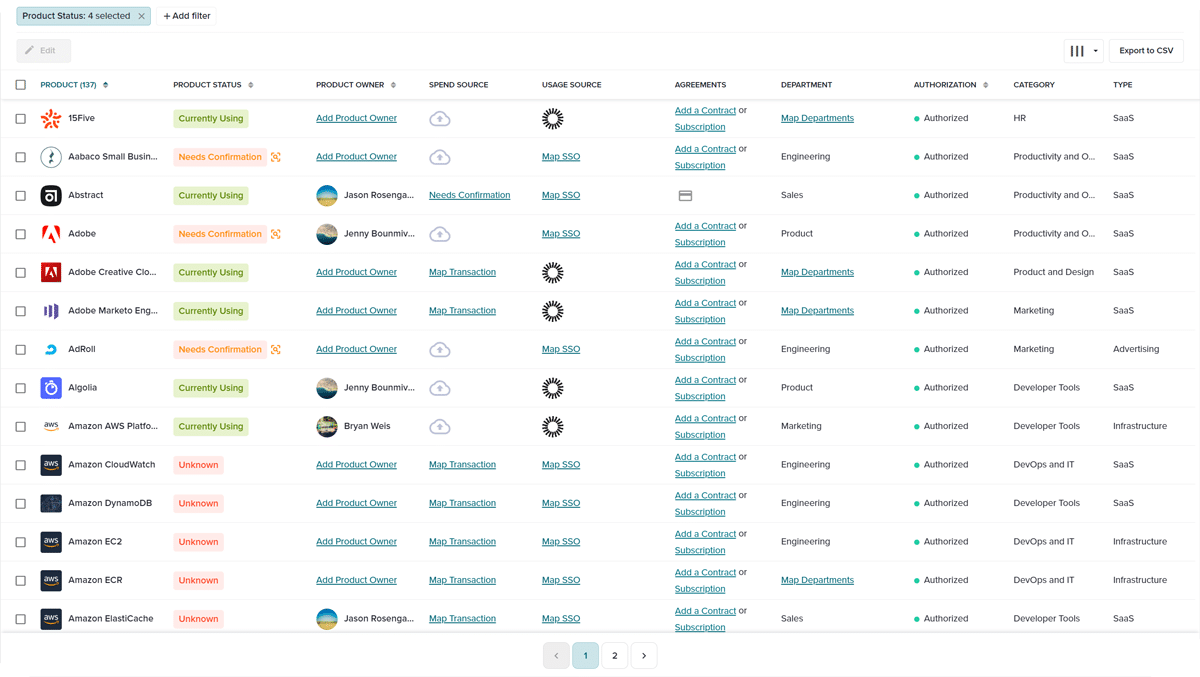The image size is (1200, 677).
Task: Click Export to CSV button
Action: coord(1146,51)
